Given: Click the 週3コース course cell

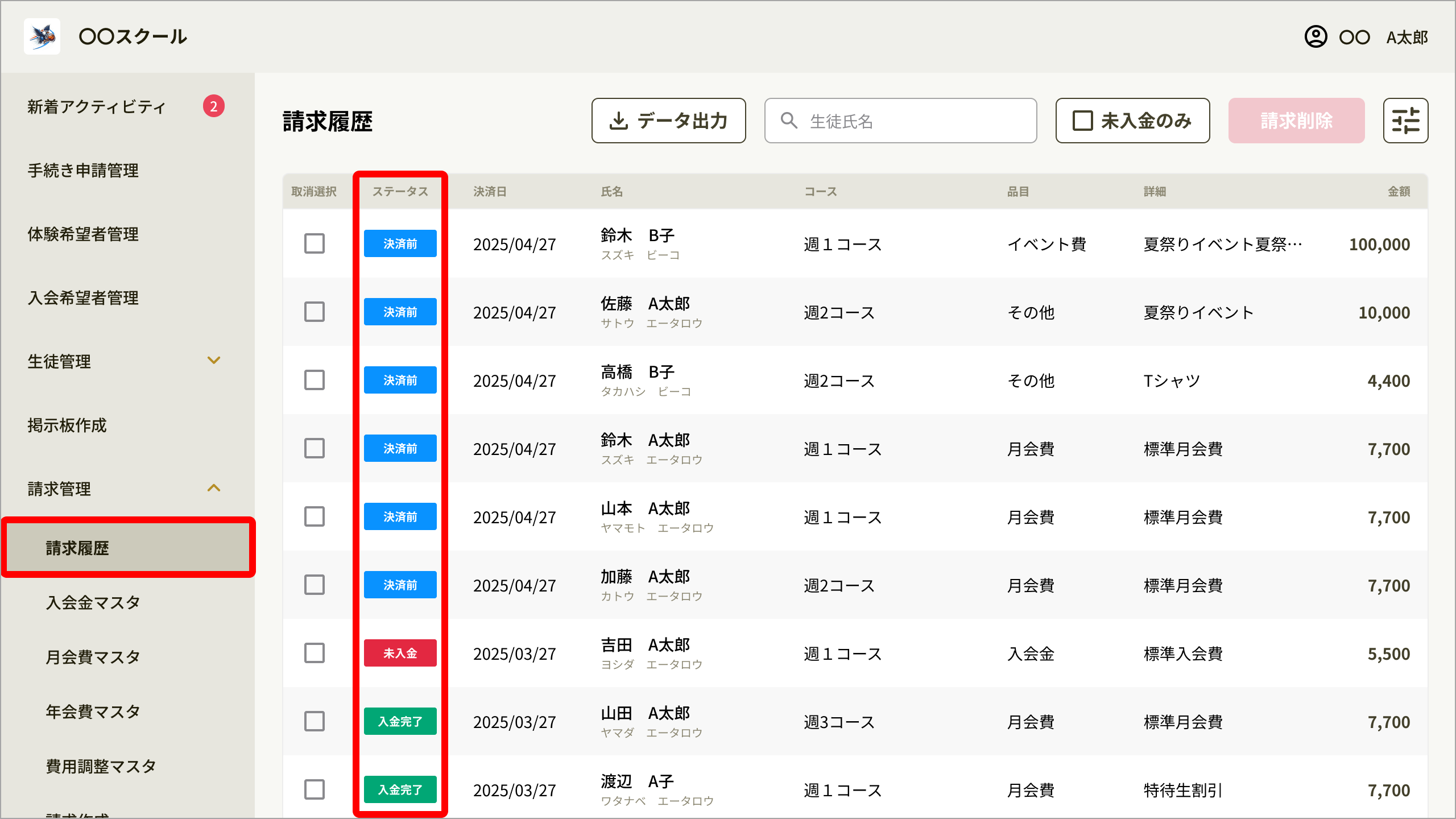Looking at the screenshot, I should click(839, 722).
